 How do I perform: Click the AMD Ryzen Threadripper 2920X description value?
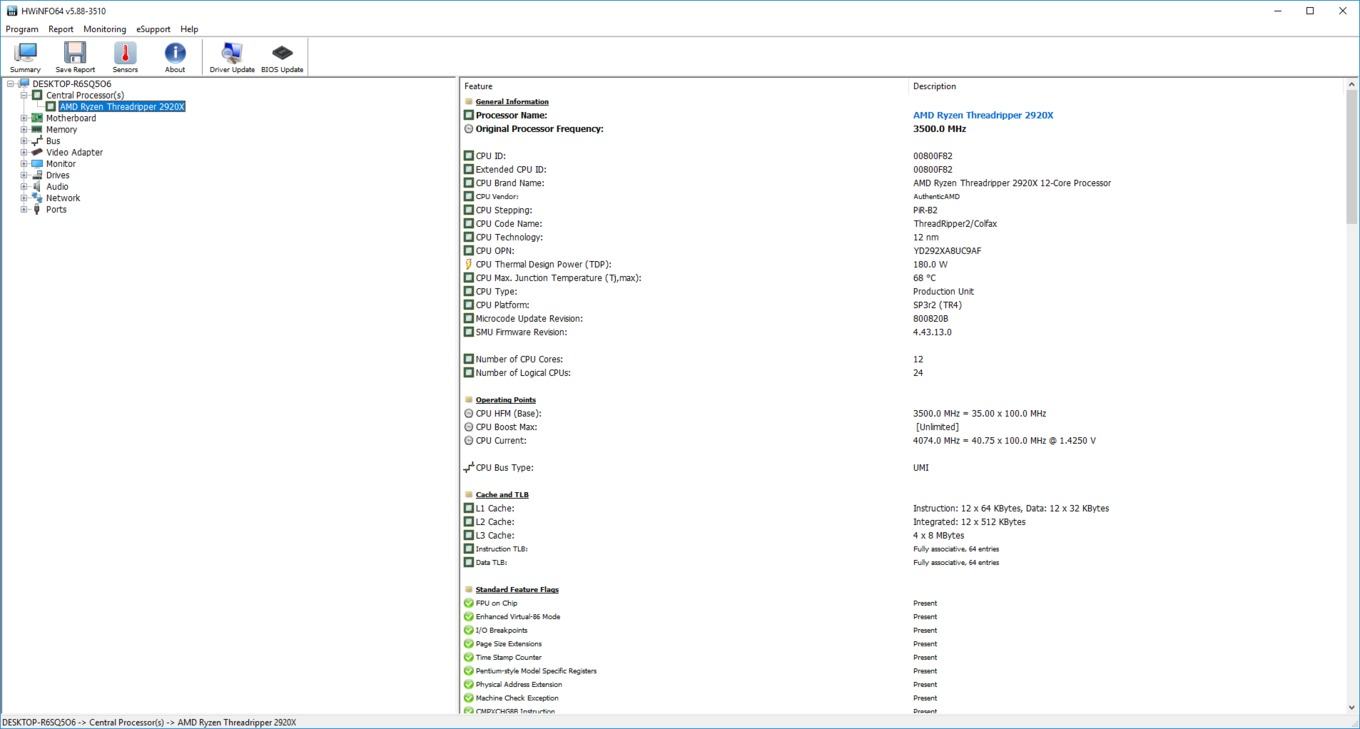(x=983, y=115)
